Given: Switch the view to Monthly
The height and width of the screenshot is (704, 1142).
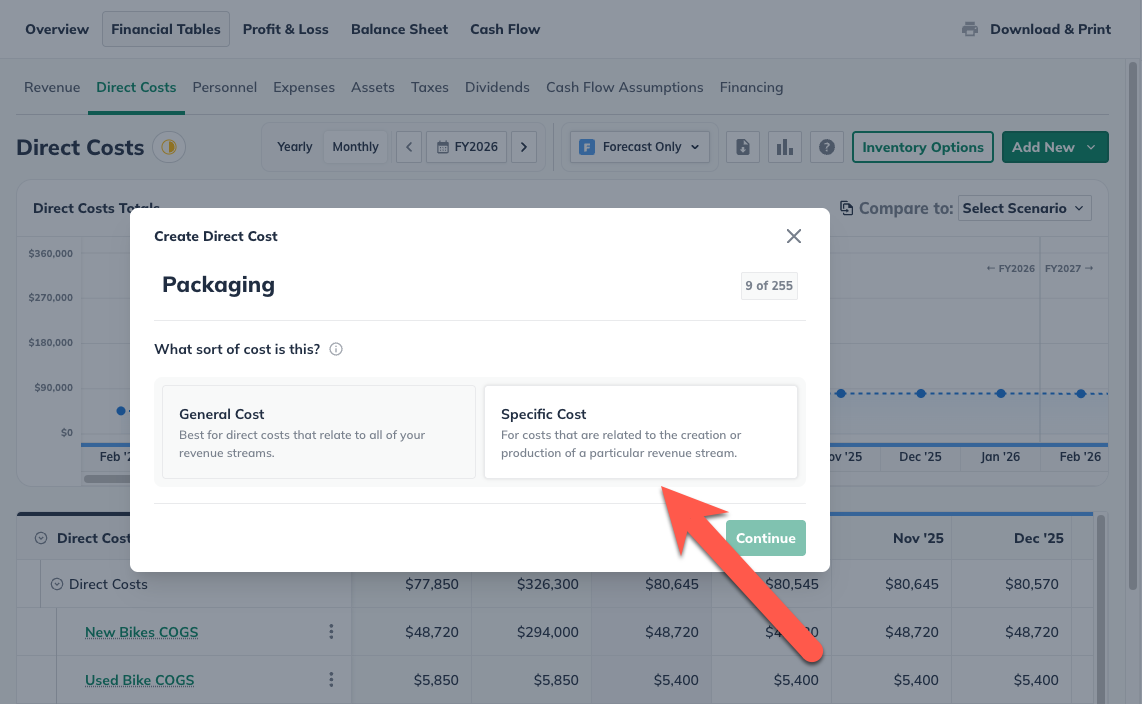Looking at the screenshot, I should click(355, 146).
